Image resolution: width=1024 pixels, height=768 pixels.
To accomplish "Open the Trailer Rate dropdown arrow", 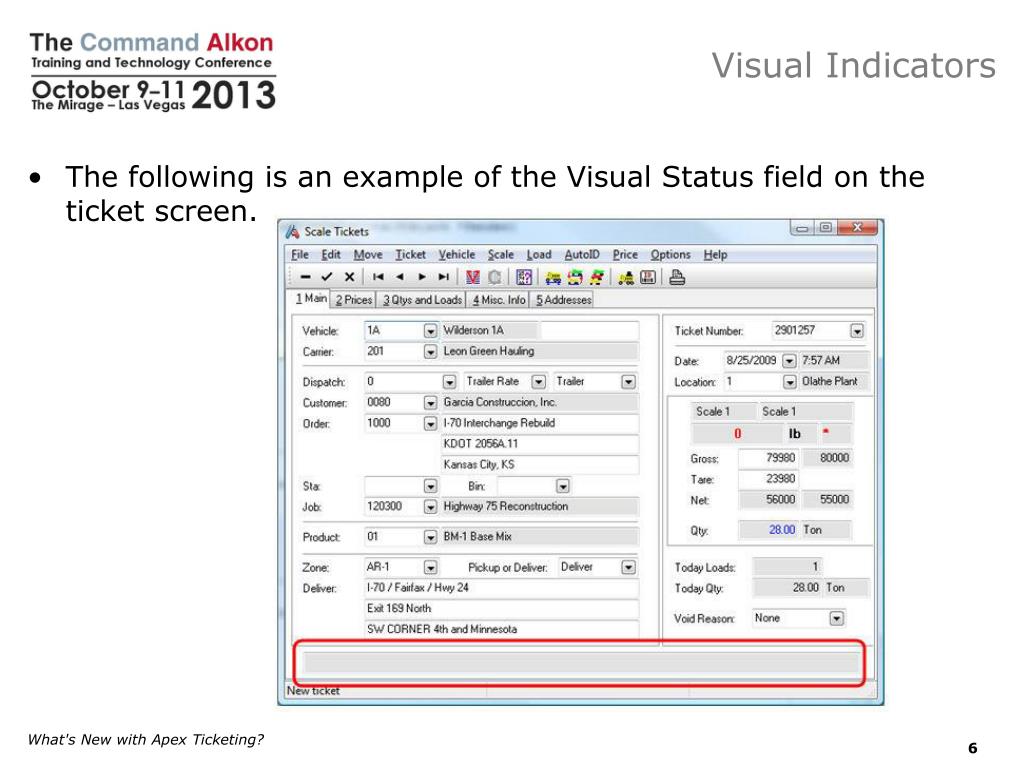I will [x=539, y=382].
